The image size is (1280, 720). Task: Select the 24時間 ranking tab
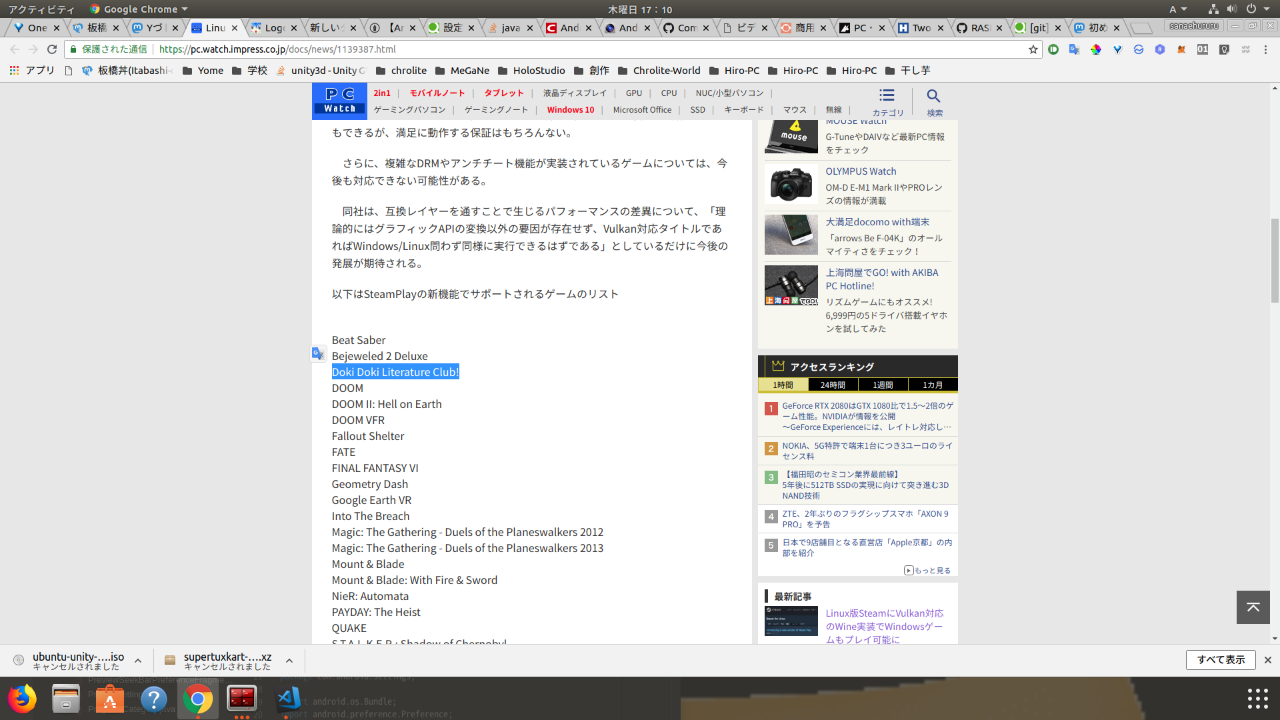tap(833, 385)
